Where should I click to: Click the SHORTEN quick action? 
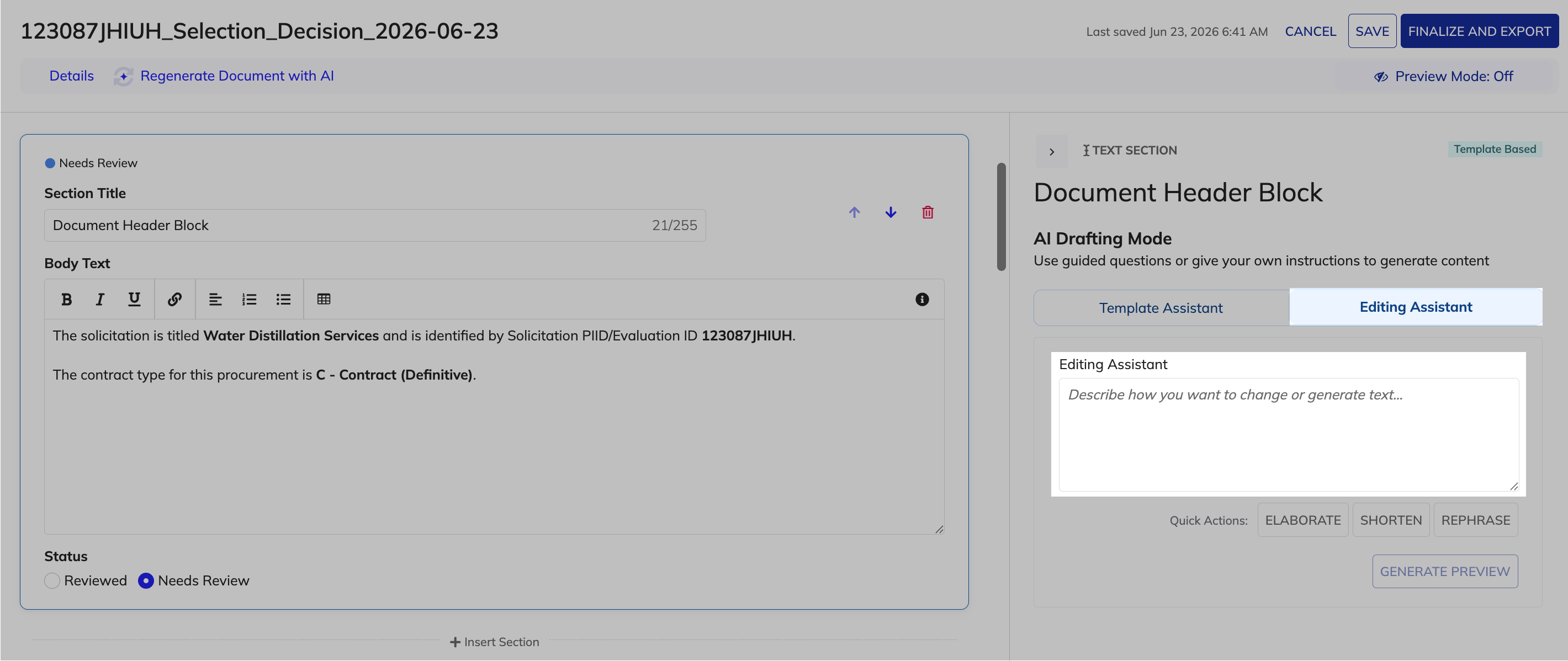click(x=1390, y=520)
